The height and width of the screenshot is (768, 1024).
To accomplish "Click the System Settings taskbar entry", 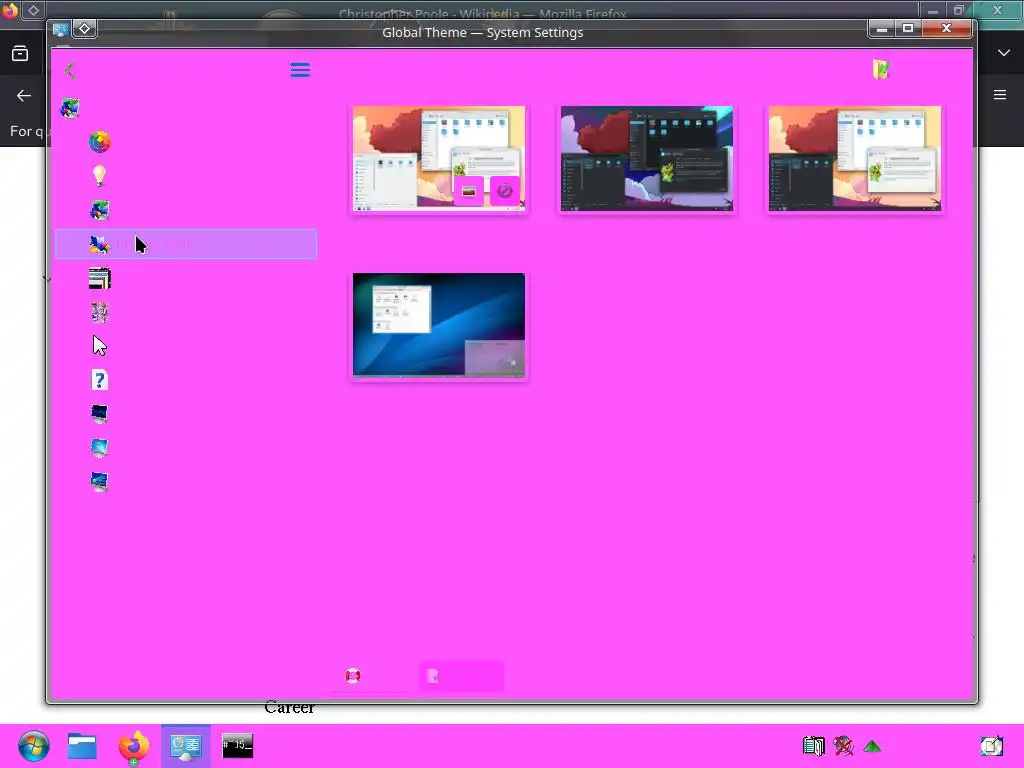I will pos(186,746).
